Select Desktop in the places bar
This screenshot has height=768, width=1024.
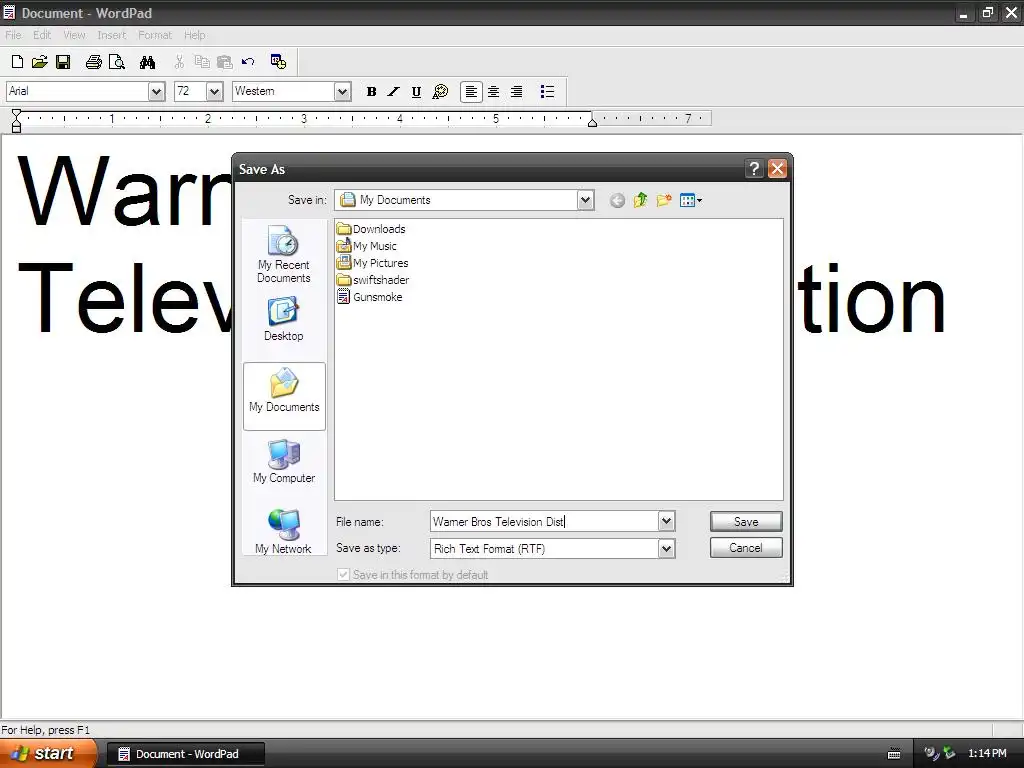283,319
